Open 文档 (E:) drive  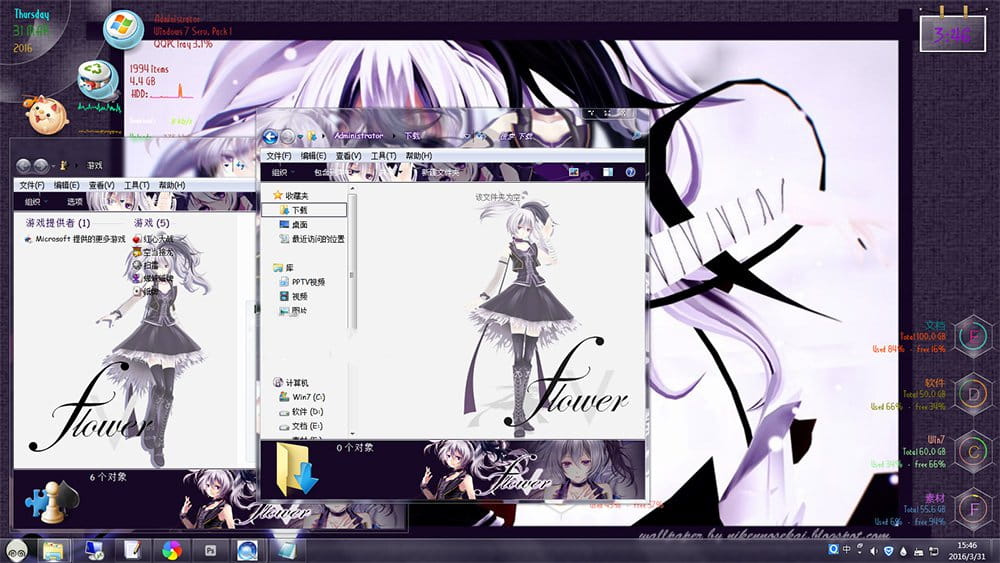click(301, 426)
